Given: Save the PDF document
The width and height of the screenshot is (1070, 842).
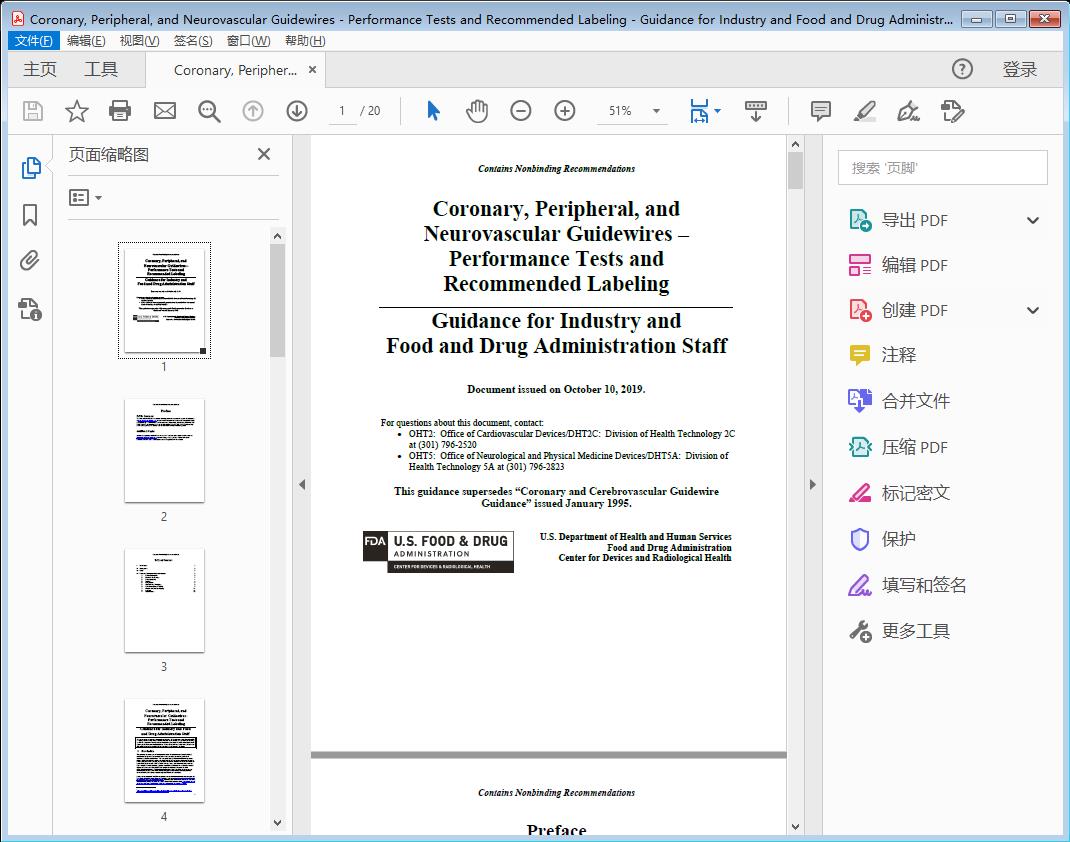Looking at the screenshot, I should 32,111.
